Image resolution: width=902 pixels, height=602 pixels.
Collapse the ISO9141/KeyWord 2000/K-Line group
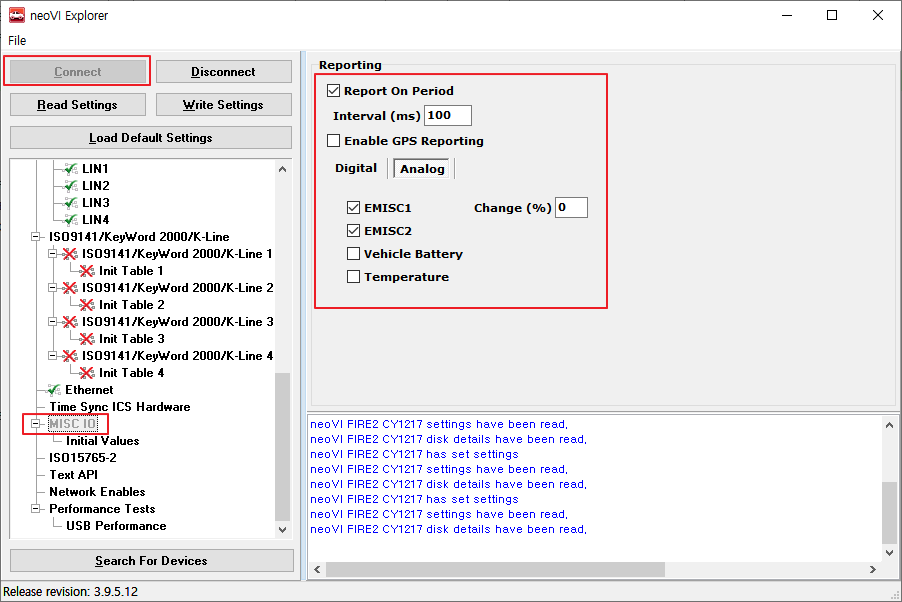[36, 237]
